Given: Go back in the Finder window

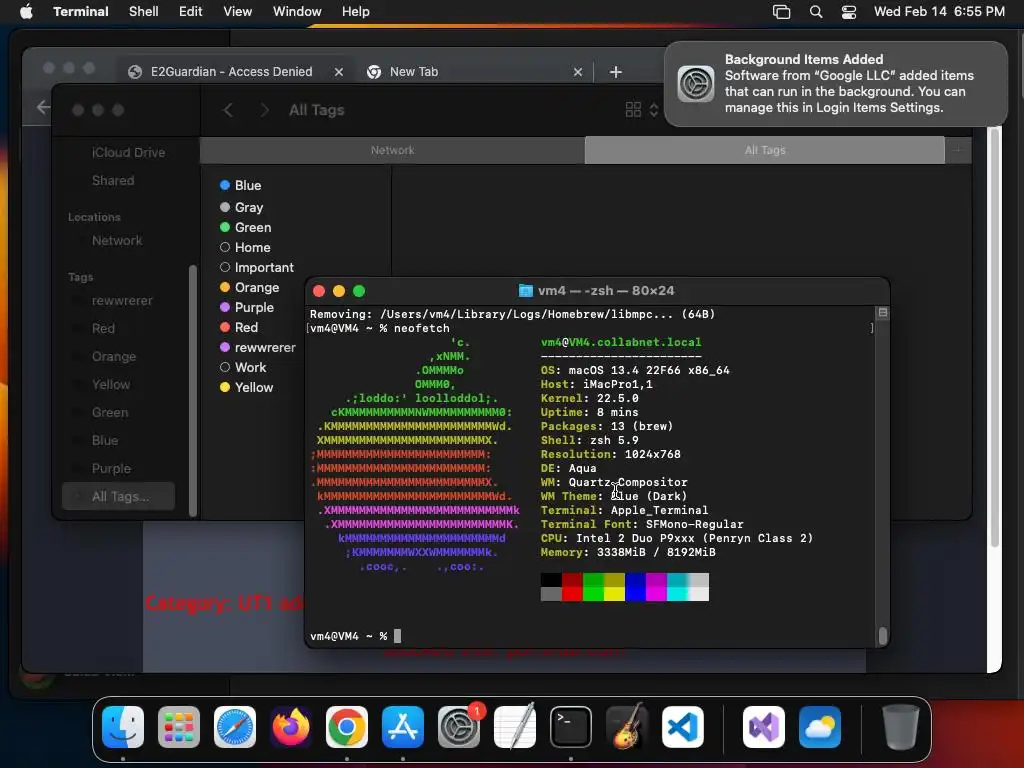Looking at the screenshot, I should pyautogui.click(x=228, y=110).
